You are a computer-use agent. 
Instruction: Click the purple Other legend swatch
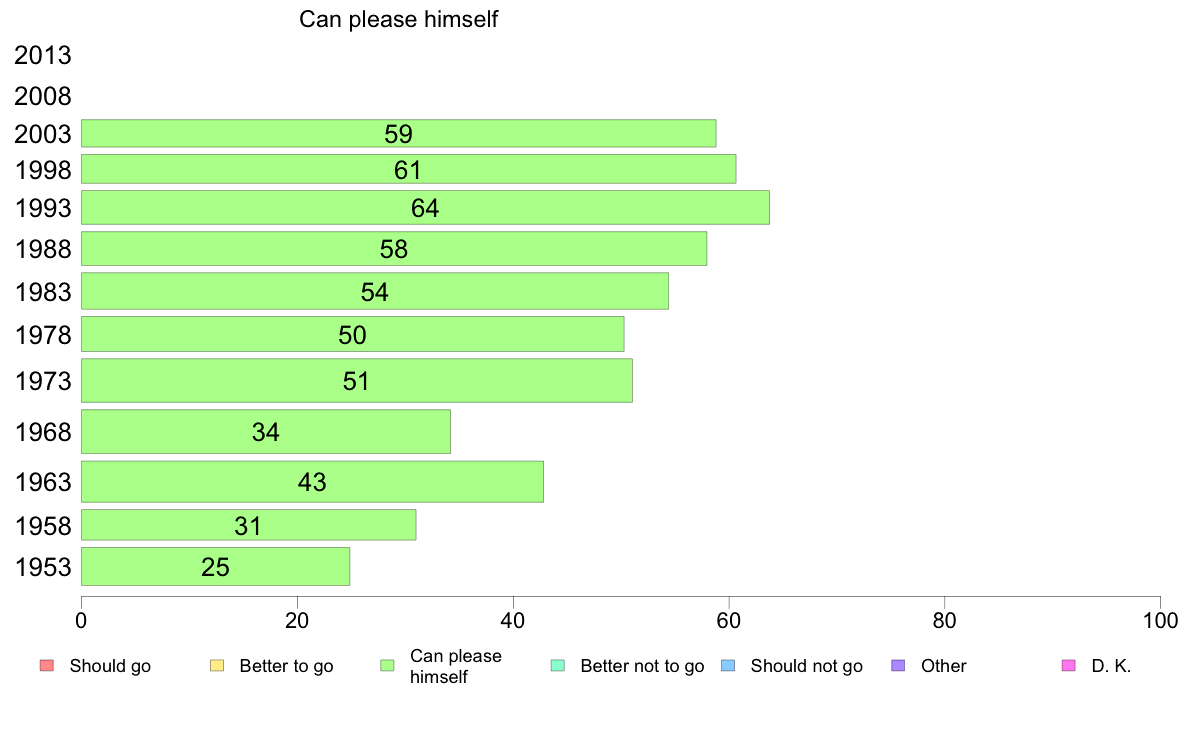pos(899,666)
